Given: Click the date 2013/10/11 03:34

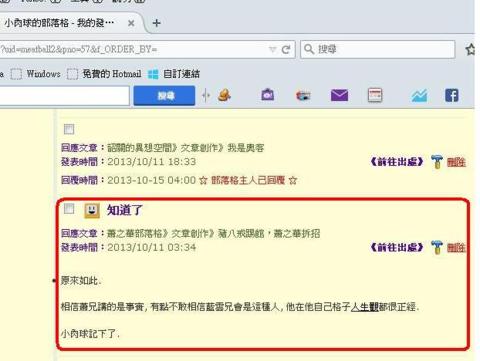Looking at the screenshot, I should click(x=152, y=247).
